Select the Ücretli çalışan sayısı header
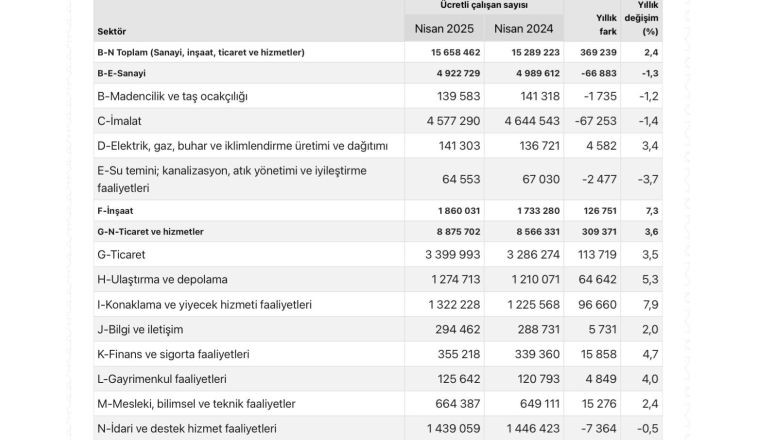This screenshot has width=770, height=440. (x=484, y=5)
